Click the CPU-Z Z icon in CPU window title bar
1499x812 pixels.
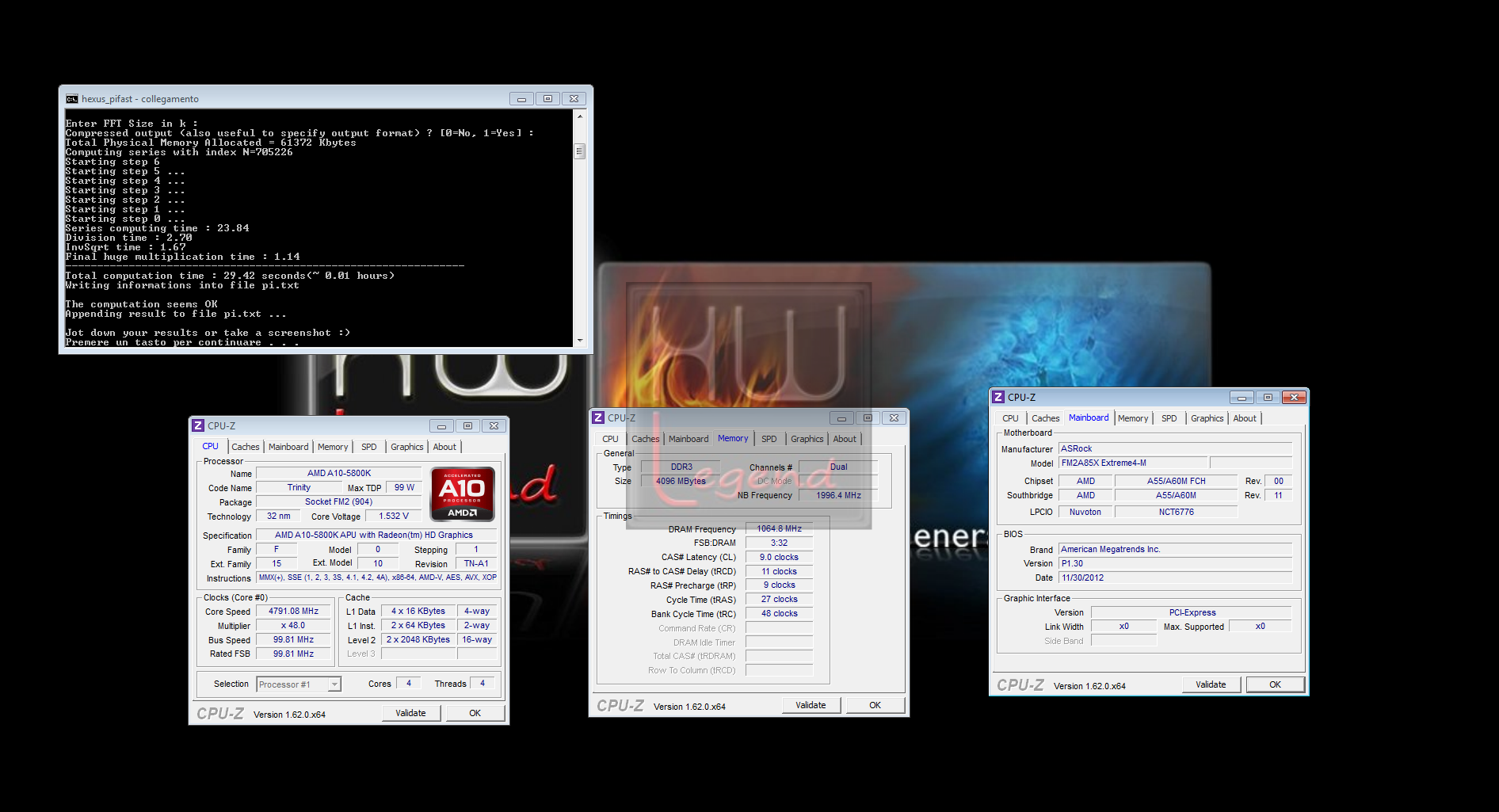198,425
